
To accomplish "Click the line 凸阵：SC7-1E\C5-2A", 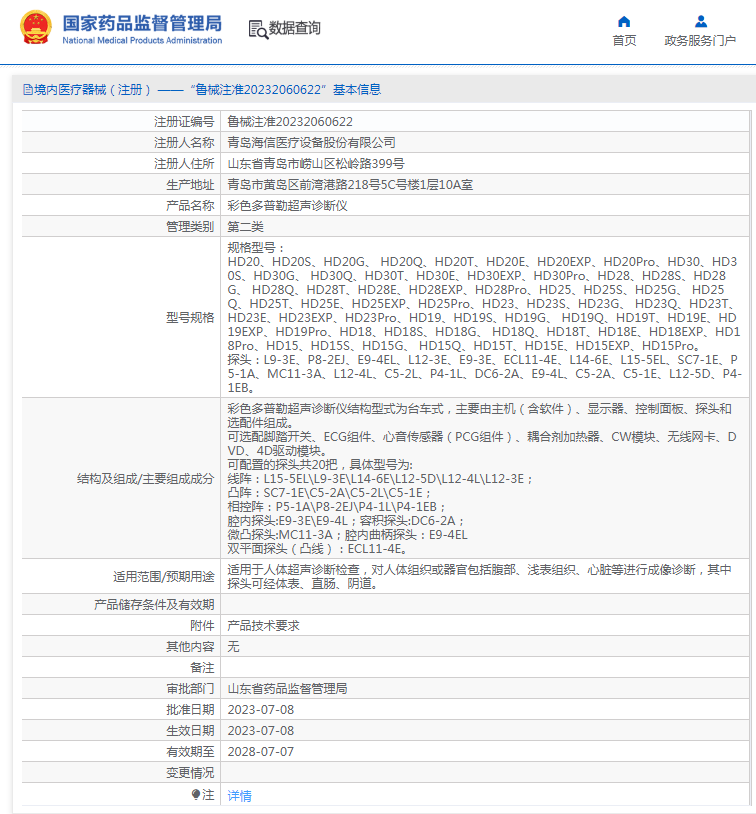I will 329,493.
